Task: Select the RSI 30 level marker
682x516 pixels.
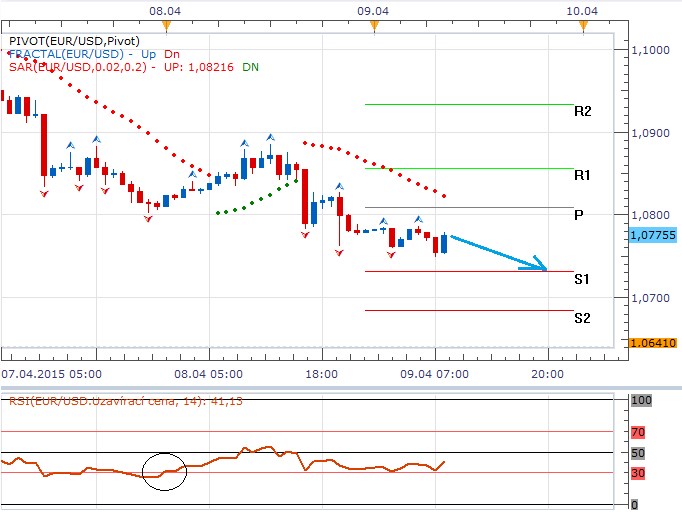Action: 640,473
